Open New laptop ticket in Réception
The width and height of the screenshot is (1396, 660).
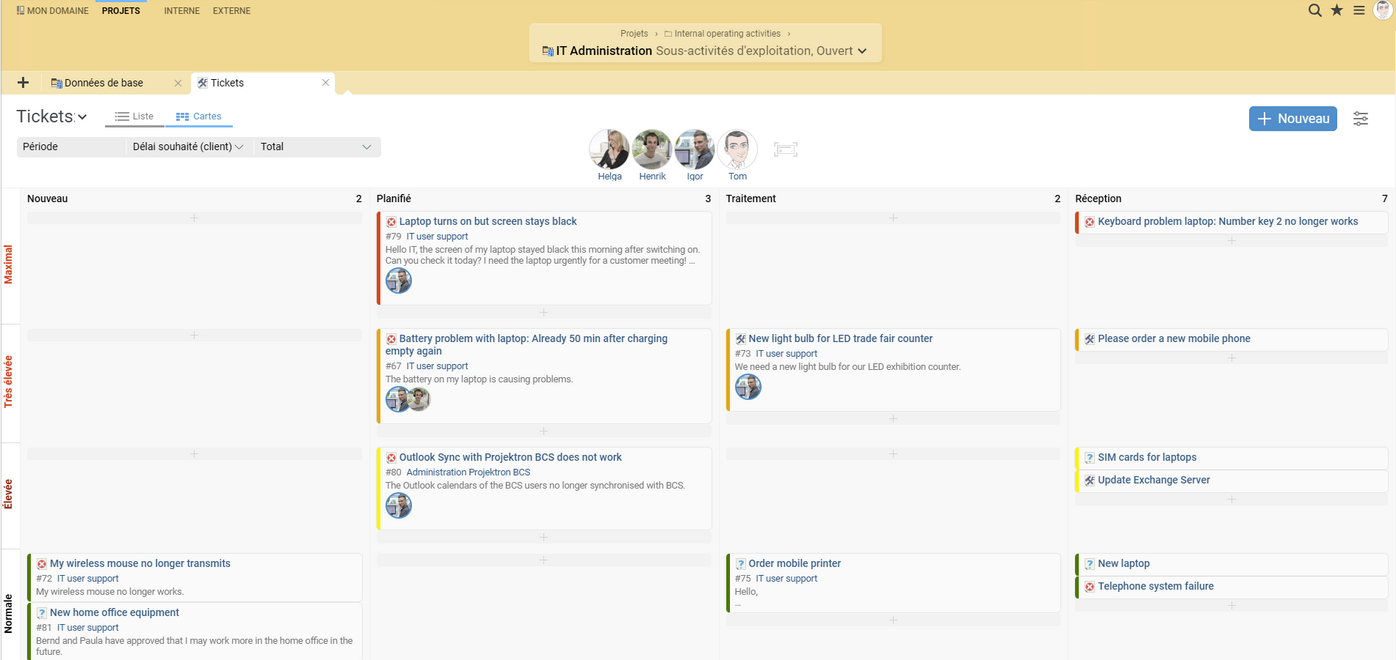coord(1124,564)
